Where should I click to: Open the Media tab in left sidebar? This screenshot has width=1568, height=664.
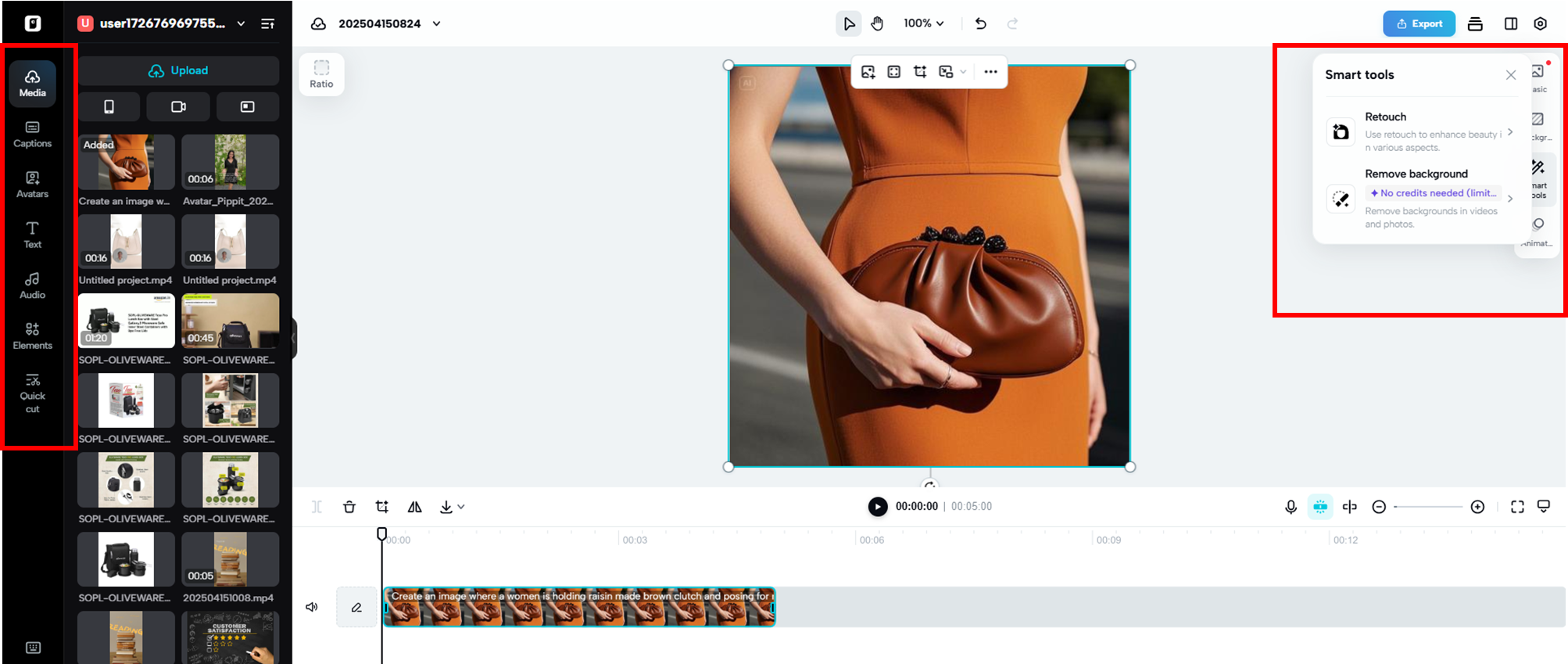coord(32,83)
